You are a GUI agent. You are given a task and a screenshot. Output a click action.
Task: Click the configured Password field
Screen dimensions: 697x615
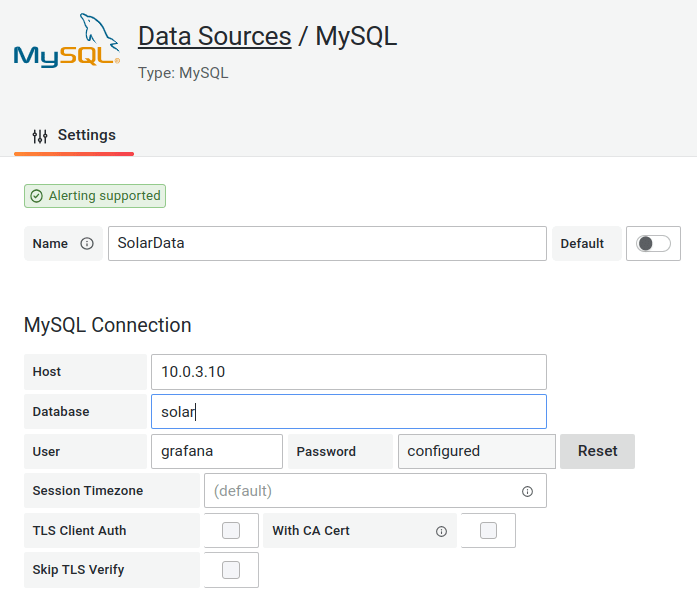click(x=477, y=451)
